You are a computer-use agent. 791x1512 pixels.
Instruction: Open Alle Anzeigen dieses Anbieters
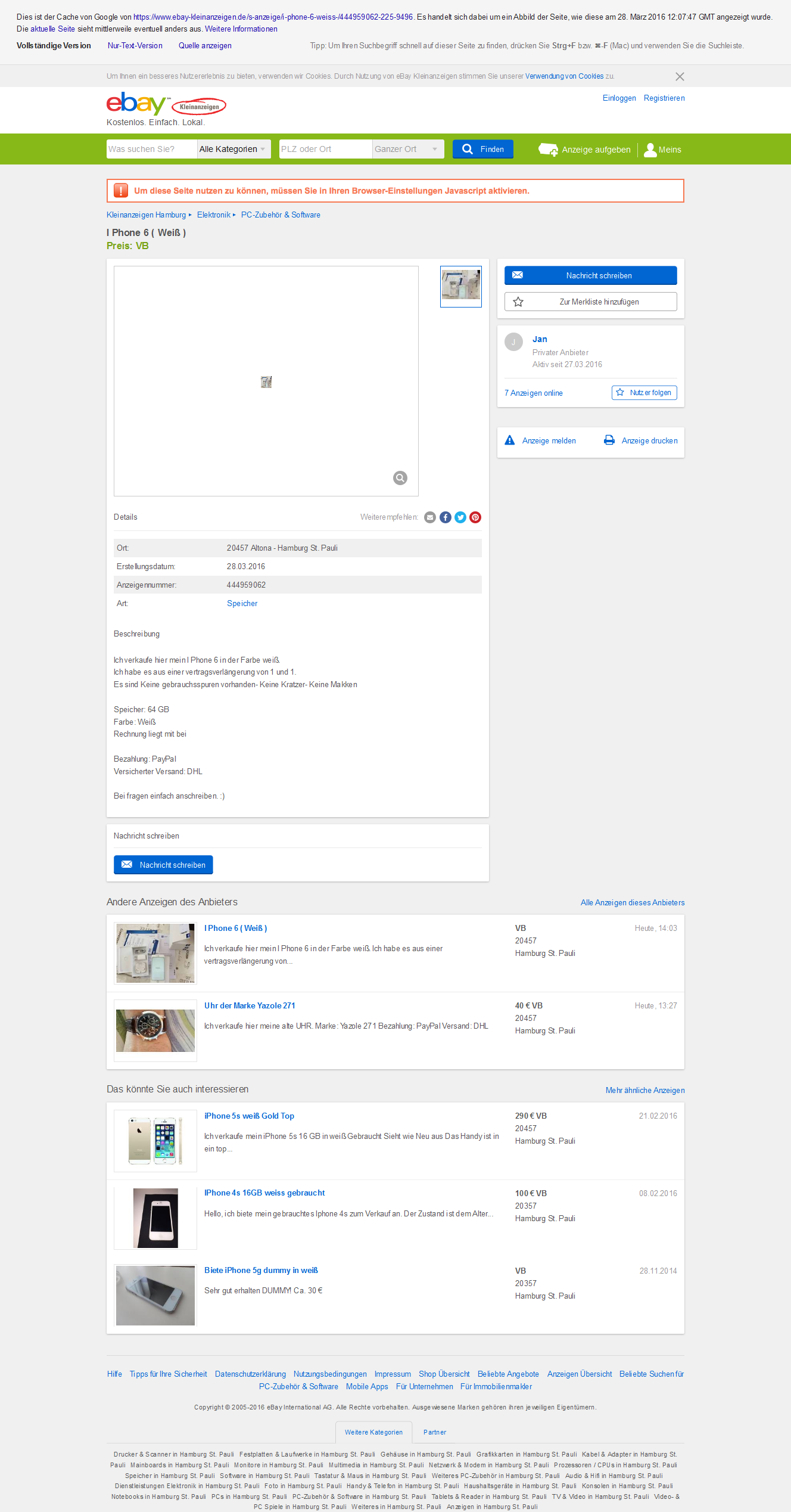[x=633, y=903]
